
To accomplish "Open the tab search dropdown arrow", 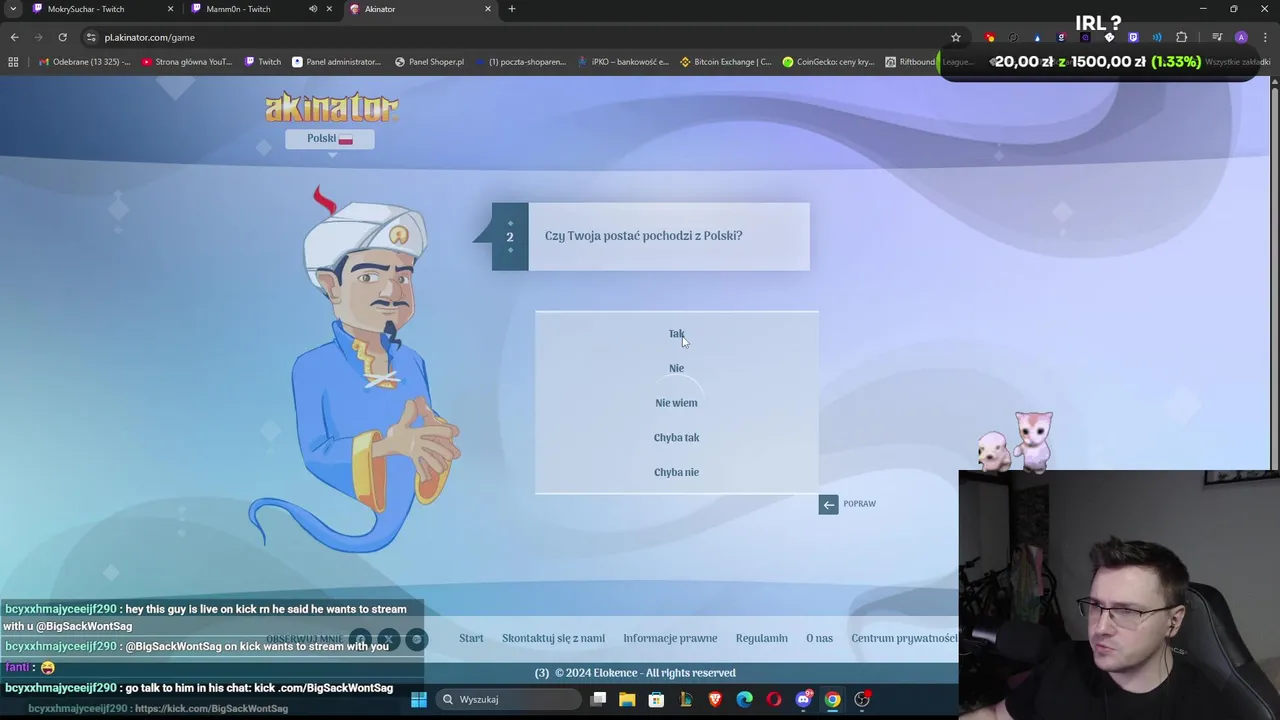I will 13,9.
